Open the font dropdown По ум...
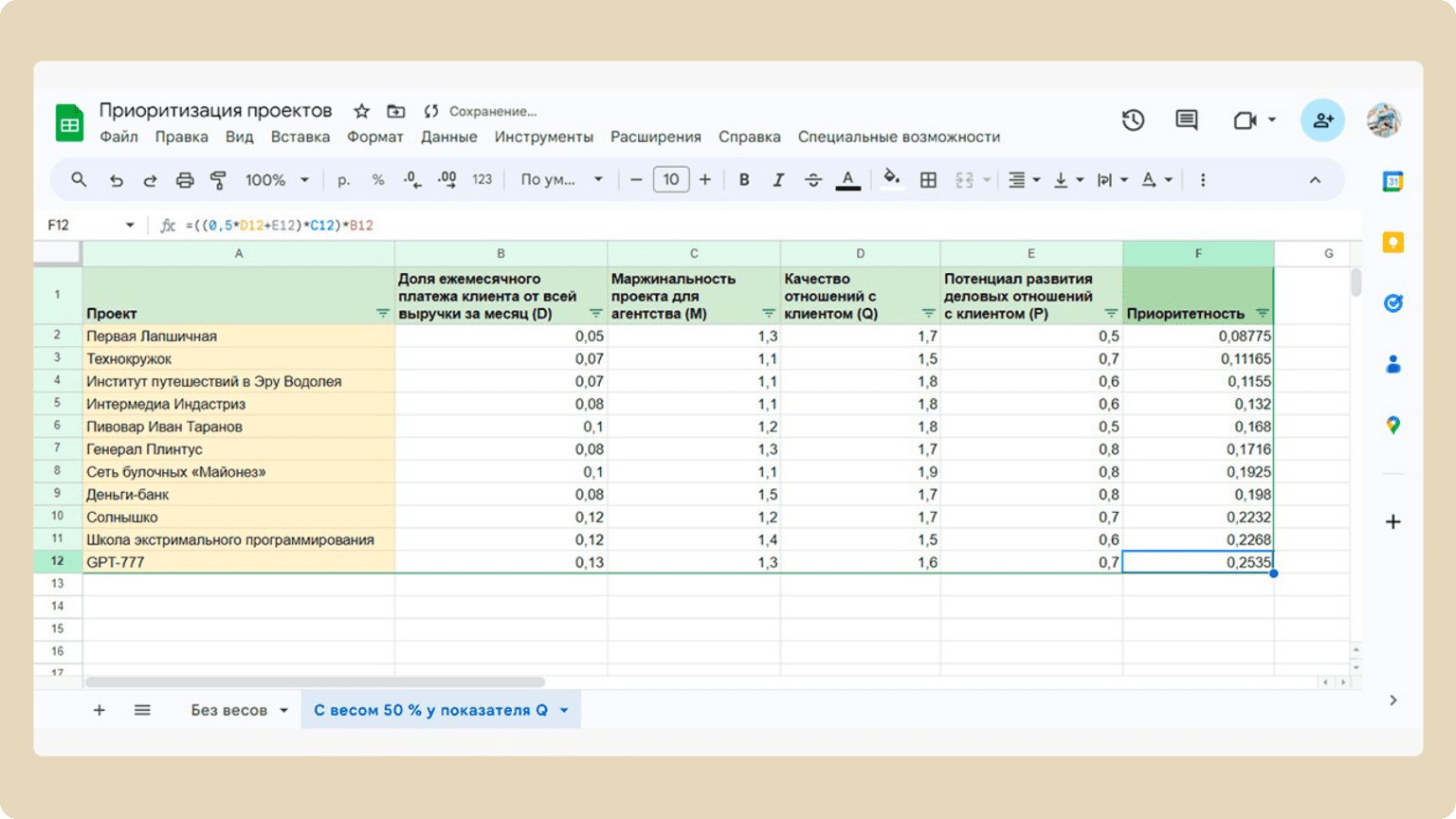The height and width of the screenshot is (819, 1456). click(x=561, y=180)
